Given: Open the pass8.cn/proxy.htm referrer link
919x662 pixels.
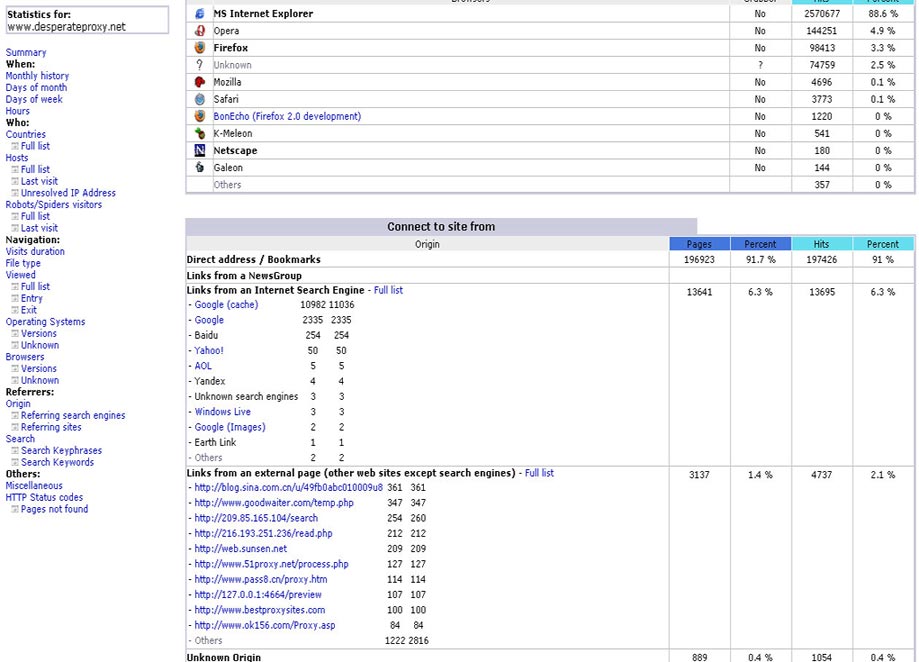Looking at the screenshot, I should pos(261,579).
